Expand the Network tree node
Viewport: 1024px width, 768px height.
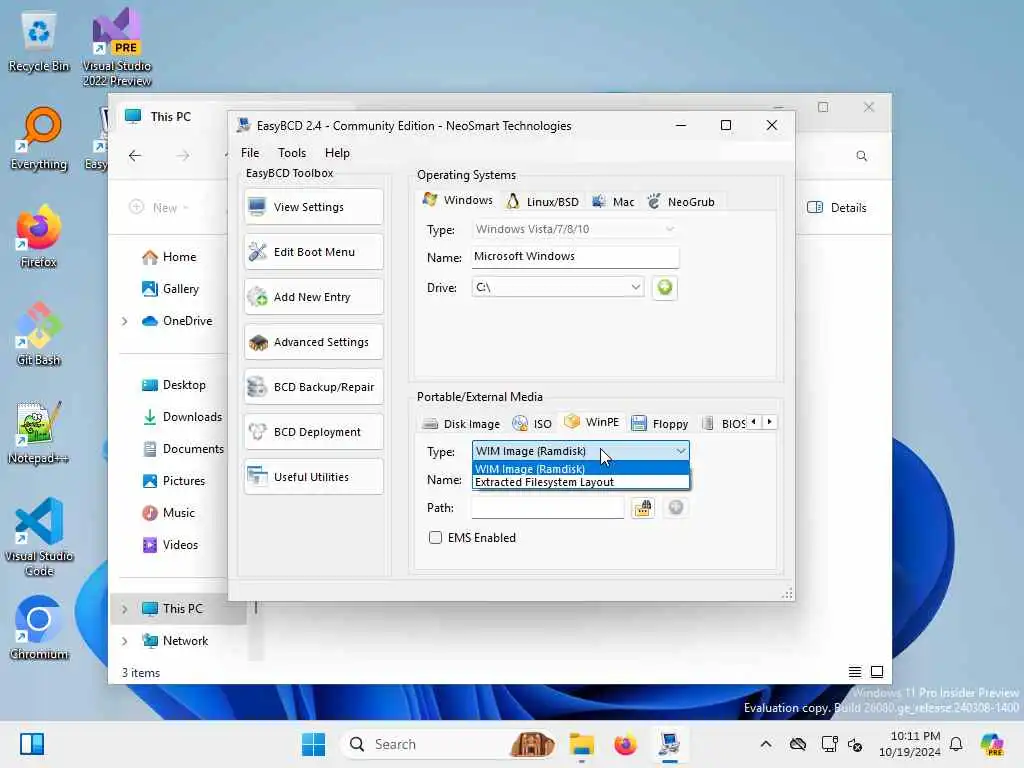(124, 641)
